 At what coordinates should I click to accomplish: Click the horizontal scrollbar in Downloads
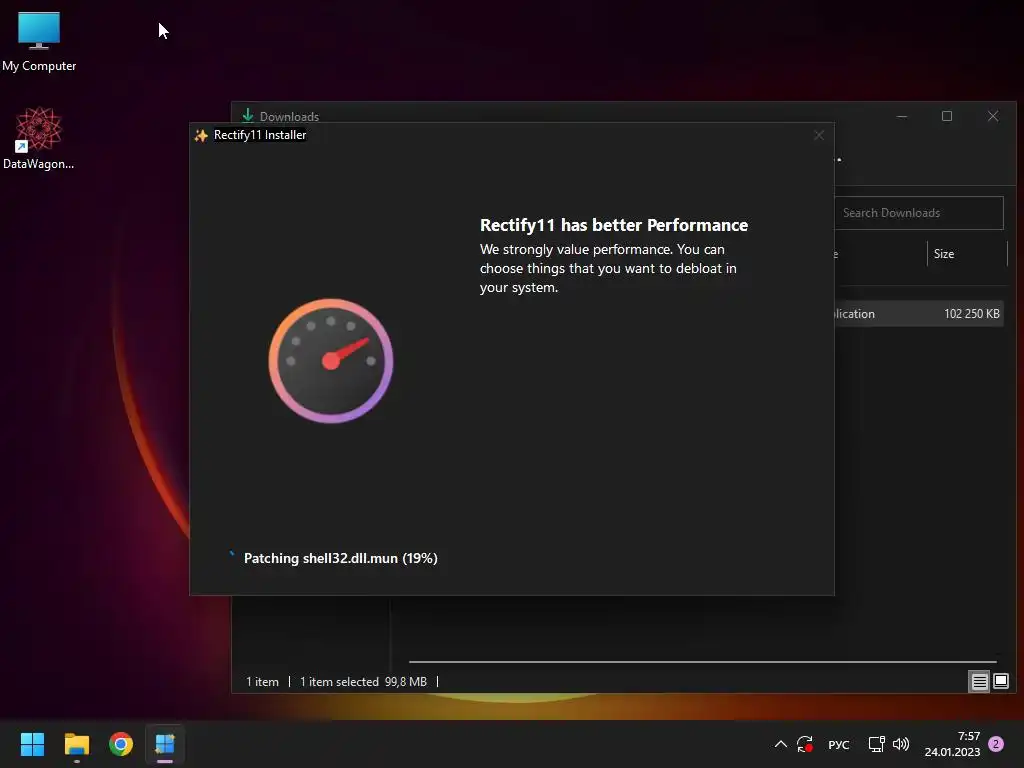pos(703,662)
